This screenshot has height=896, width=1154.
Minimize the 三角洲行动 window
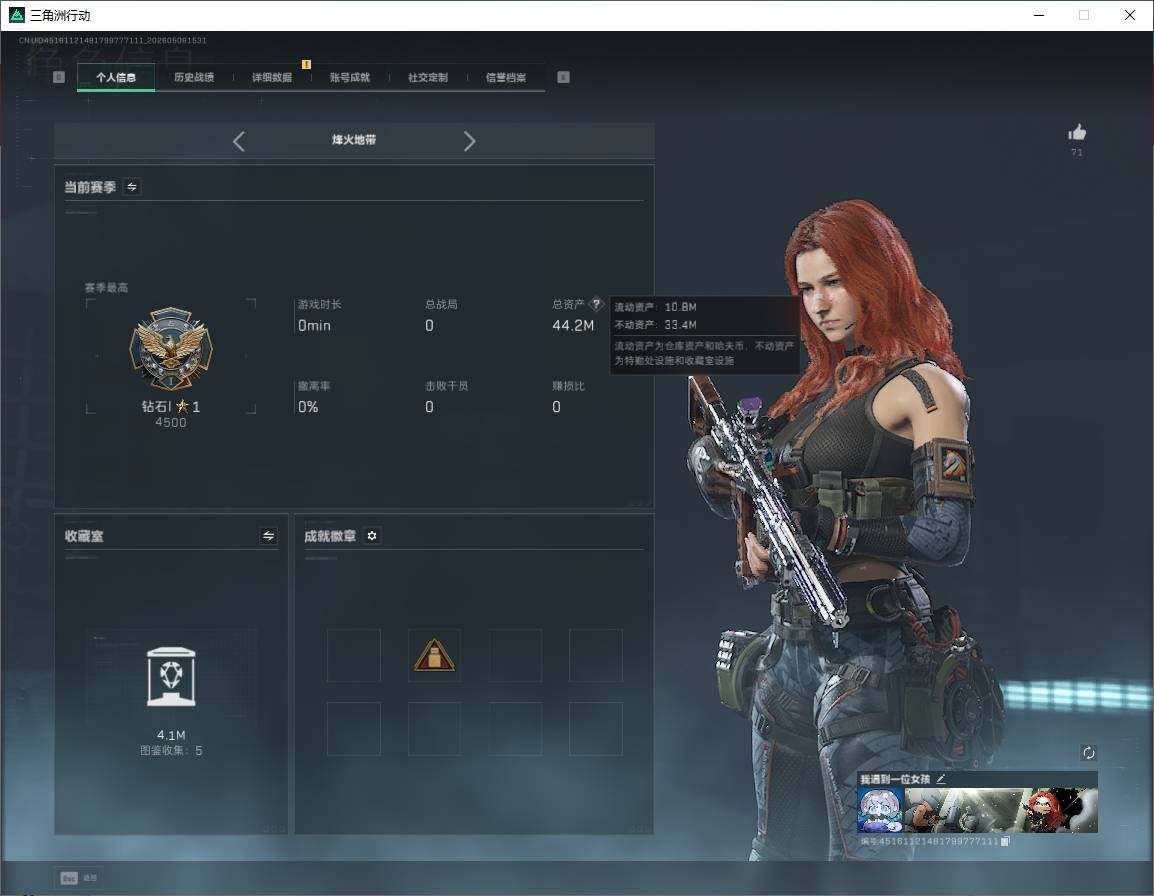click(1039, 15)
